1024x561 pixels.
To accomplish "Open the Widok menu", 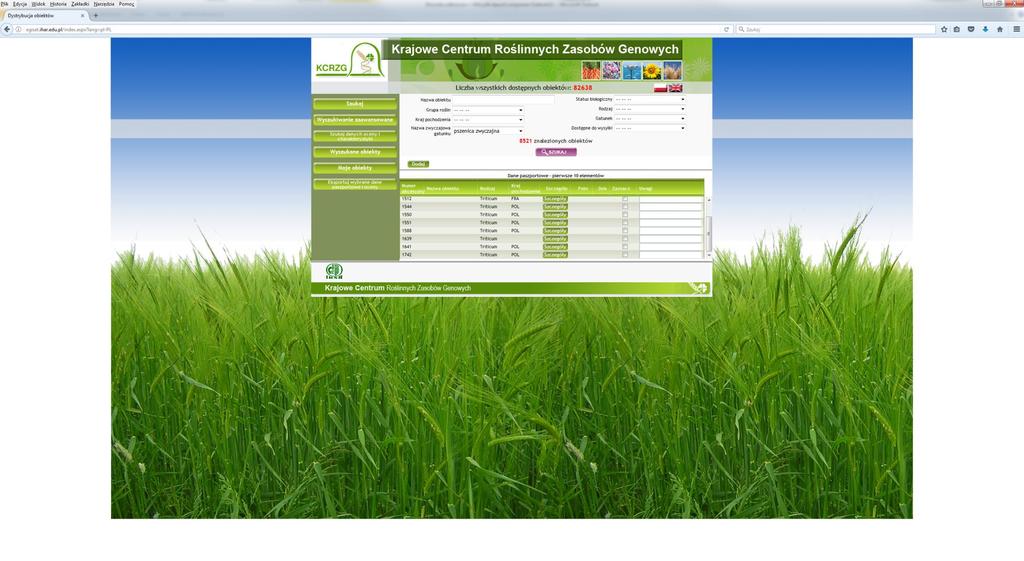I will [x=39, y=4].
